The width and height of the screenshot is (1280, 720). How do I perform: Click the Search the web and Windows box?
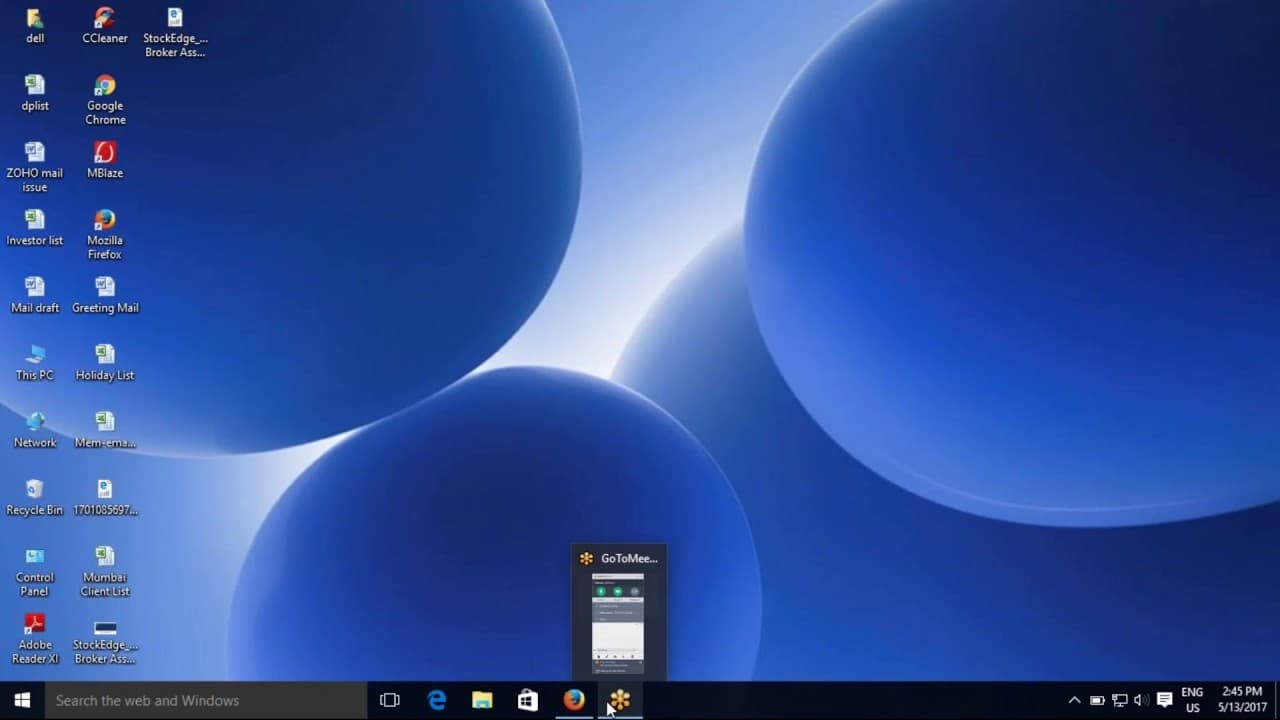pyautogui.click(x=206, y=700)
